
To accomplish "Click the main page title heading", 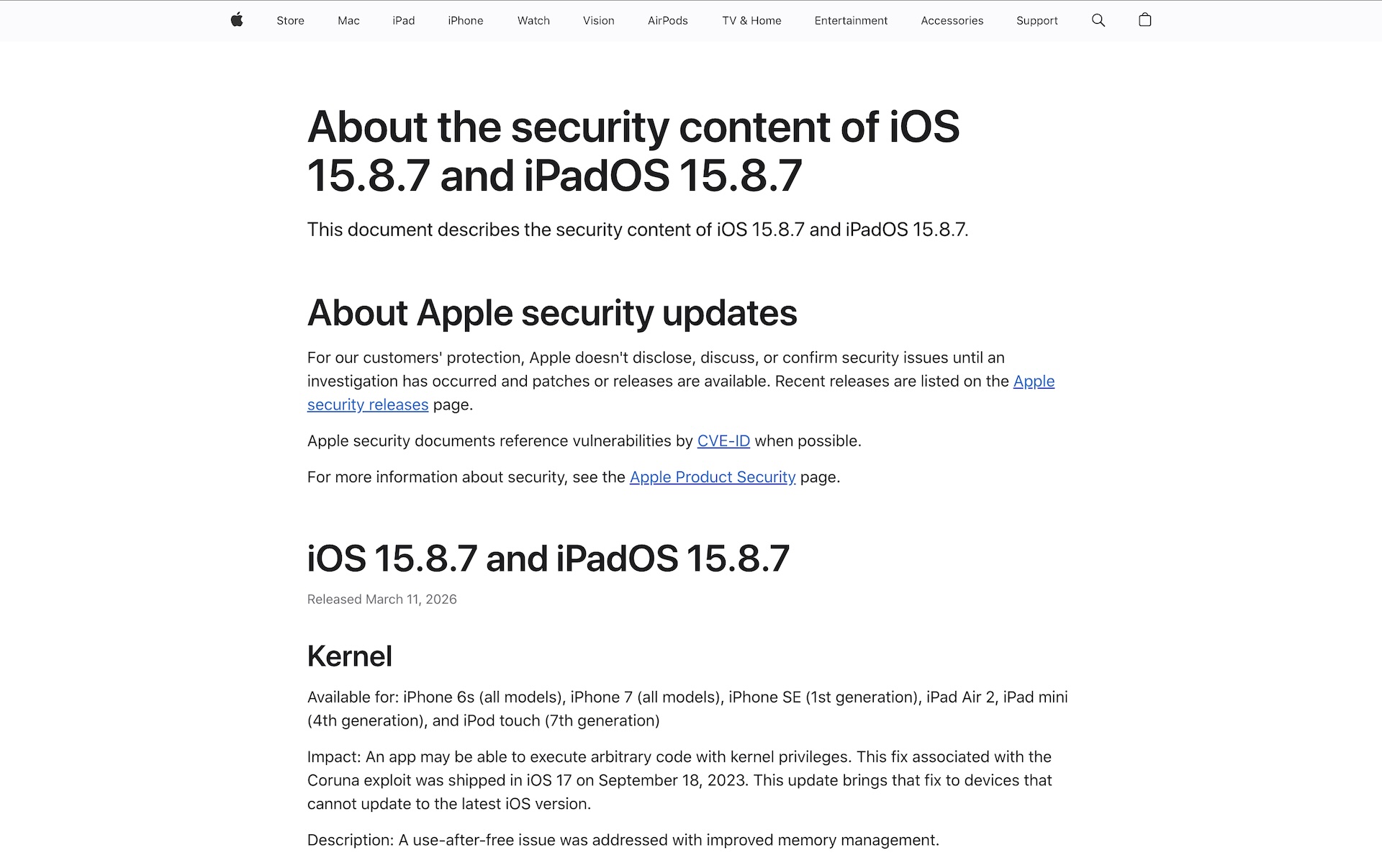I will [633, 151].
